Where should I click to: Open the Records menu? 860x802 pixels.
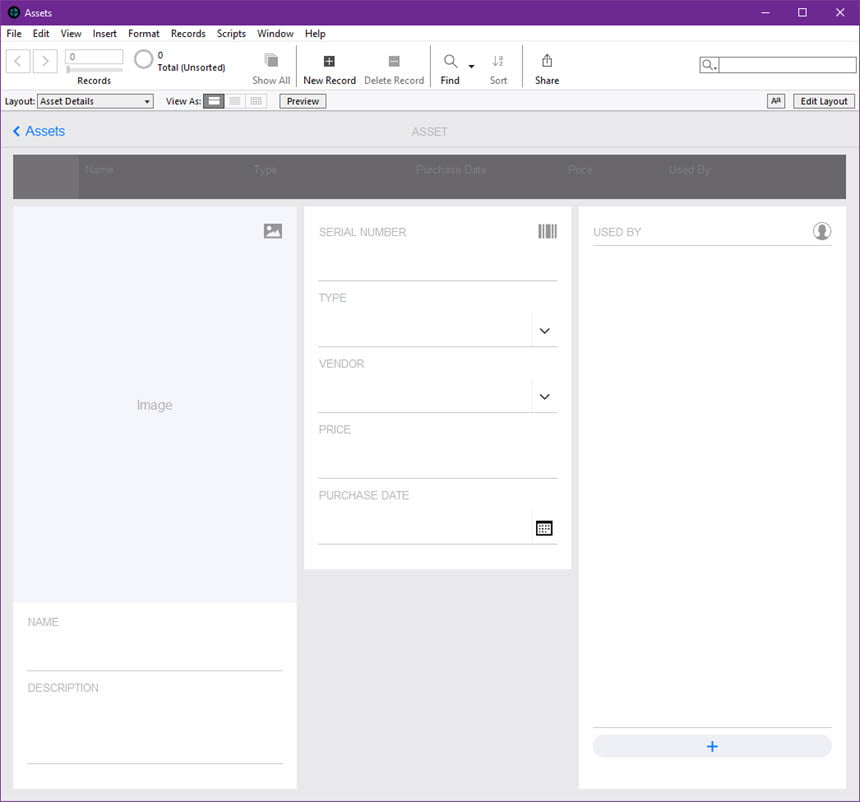188,33
